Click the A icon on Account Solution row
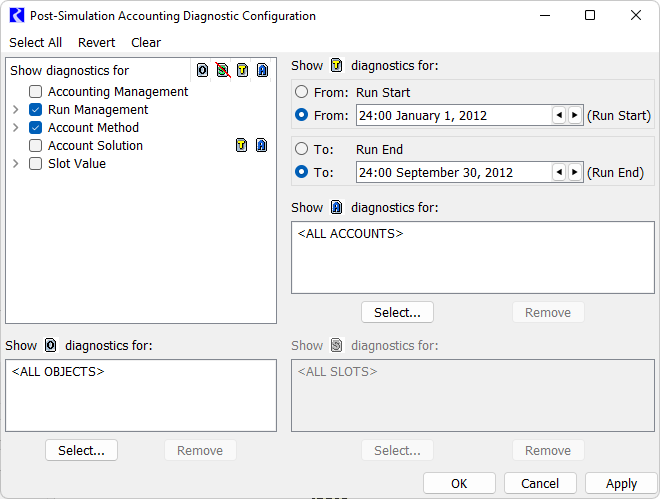Screen dimensions: 660x499 point(262,145)
